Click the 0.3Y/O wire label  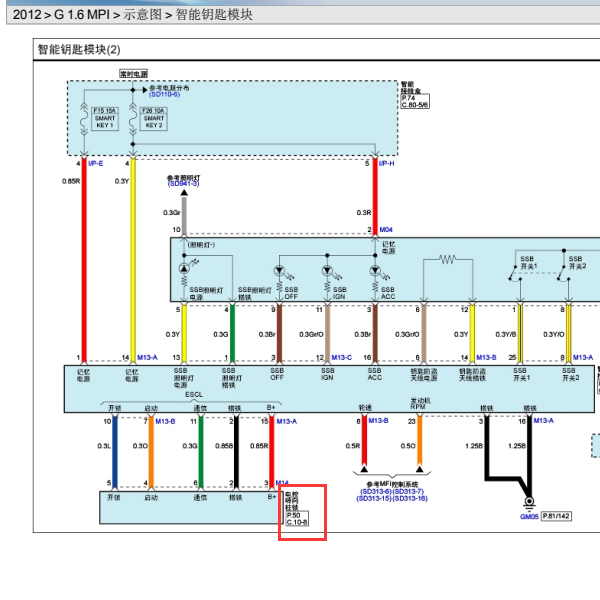coord(554,334)
